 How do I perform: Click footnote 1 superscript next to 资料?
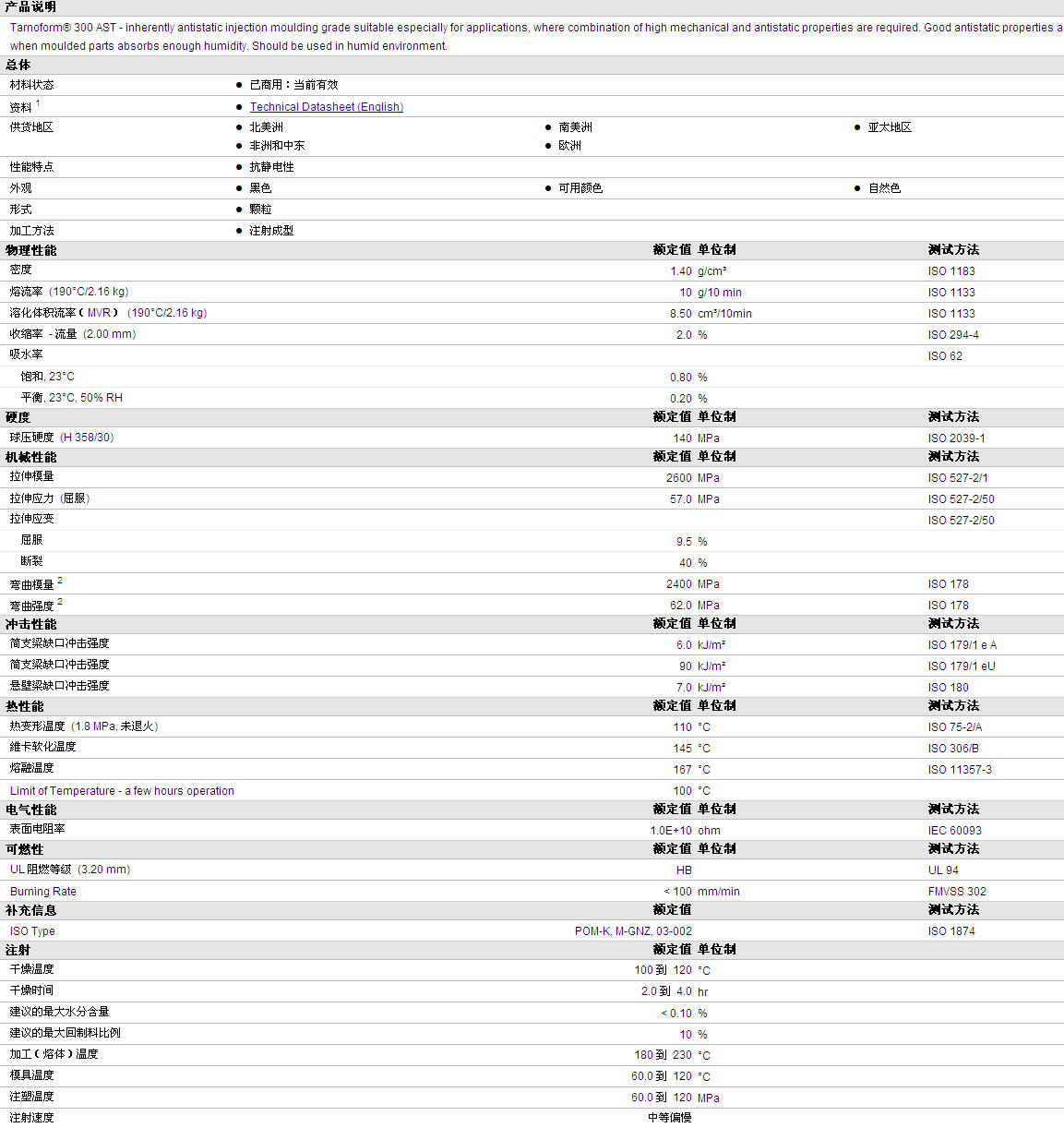point(38,103)
